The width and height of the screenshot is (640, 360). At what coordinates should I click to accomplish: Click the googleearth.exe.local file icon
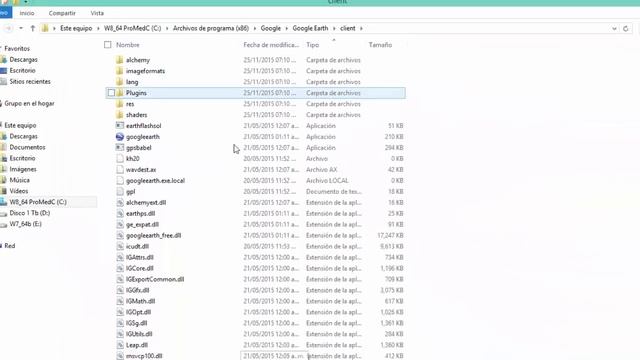[x=120, y=181]
